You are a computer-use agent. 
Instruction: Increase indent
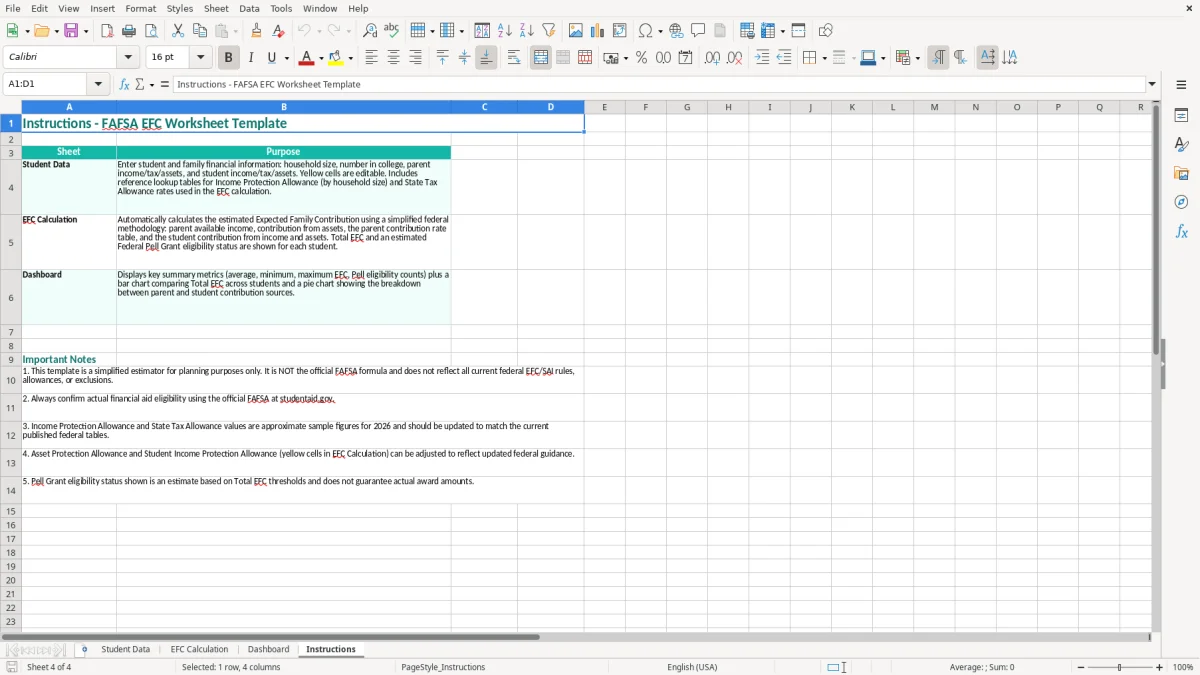click(x=762, y=58)
